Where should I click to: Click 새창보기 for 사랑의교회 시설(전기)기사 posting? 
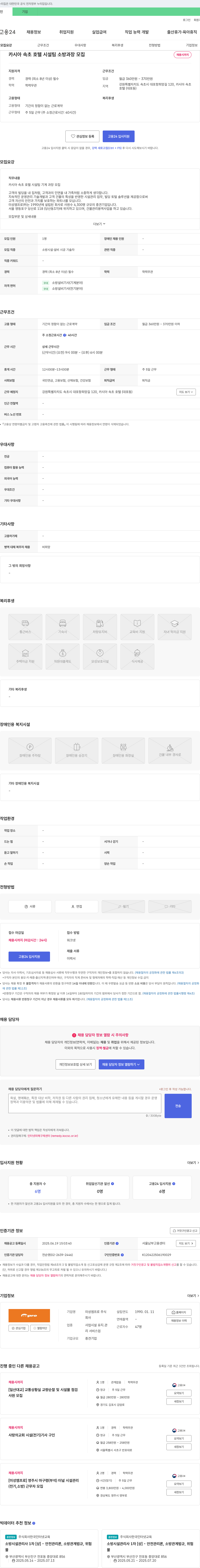pyautogui.click(x=179, y=1447)
